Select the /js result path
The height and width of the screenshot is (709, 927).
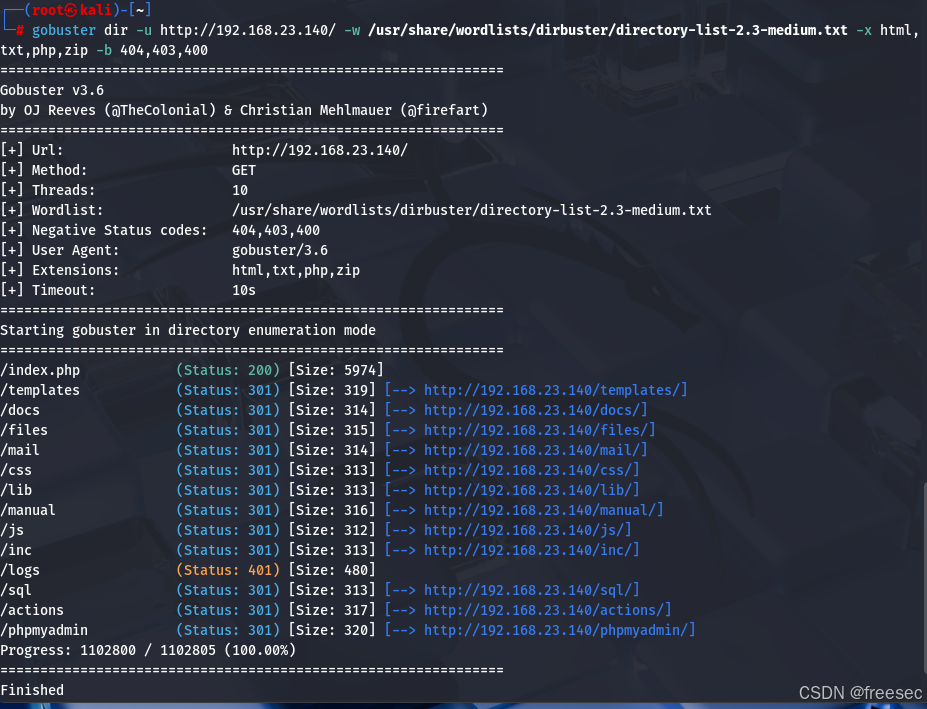tap(12, 530)
